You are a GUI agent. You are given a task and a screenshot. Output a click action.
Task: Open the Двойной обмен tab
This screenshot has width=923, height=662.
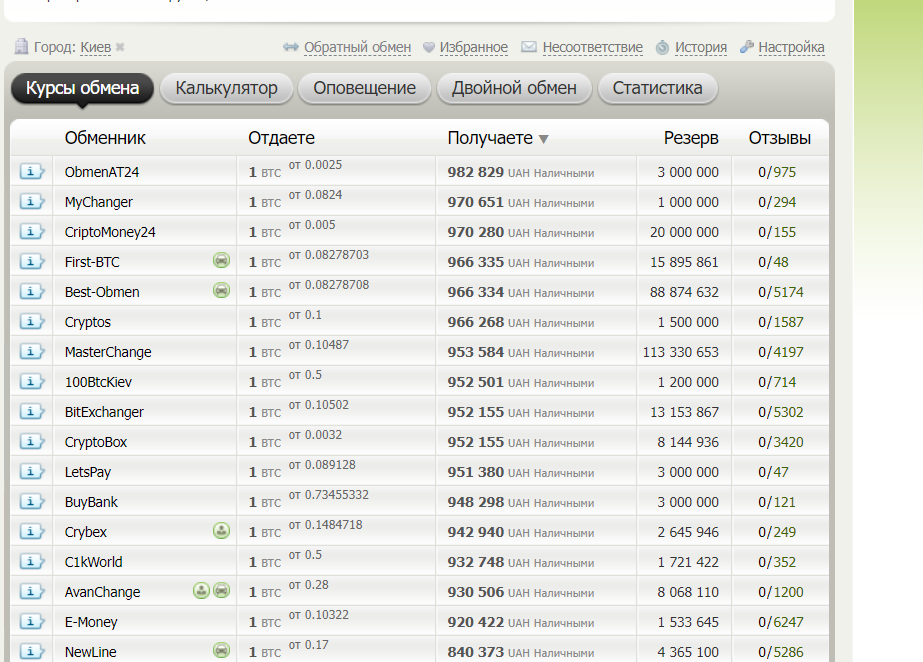click(x=514, y=88)
